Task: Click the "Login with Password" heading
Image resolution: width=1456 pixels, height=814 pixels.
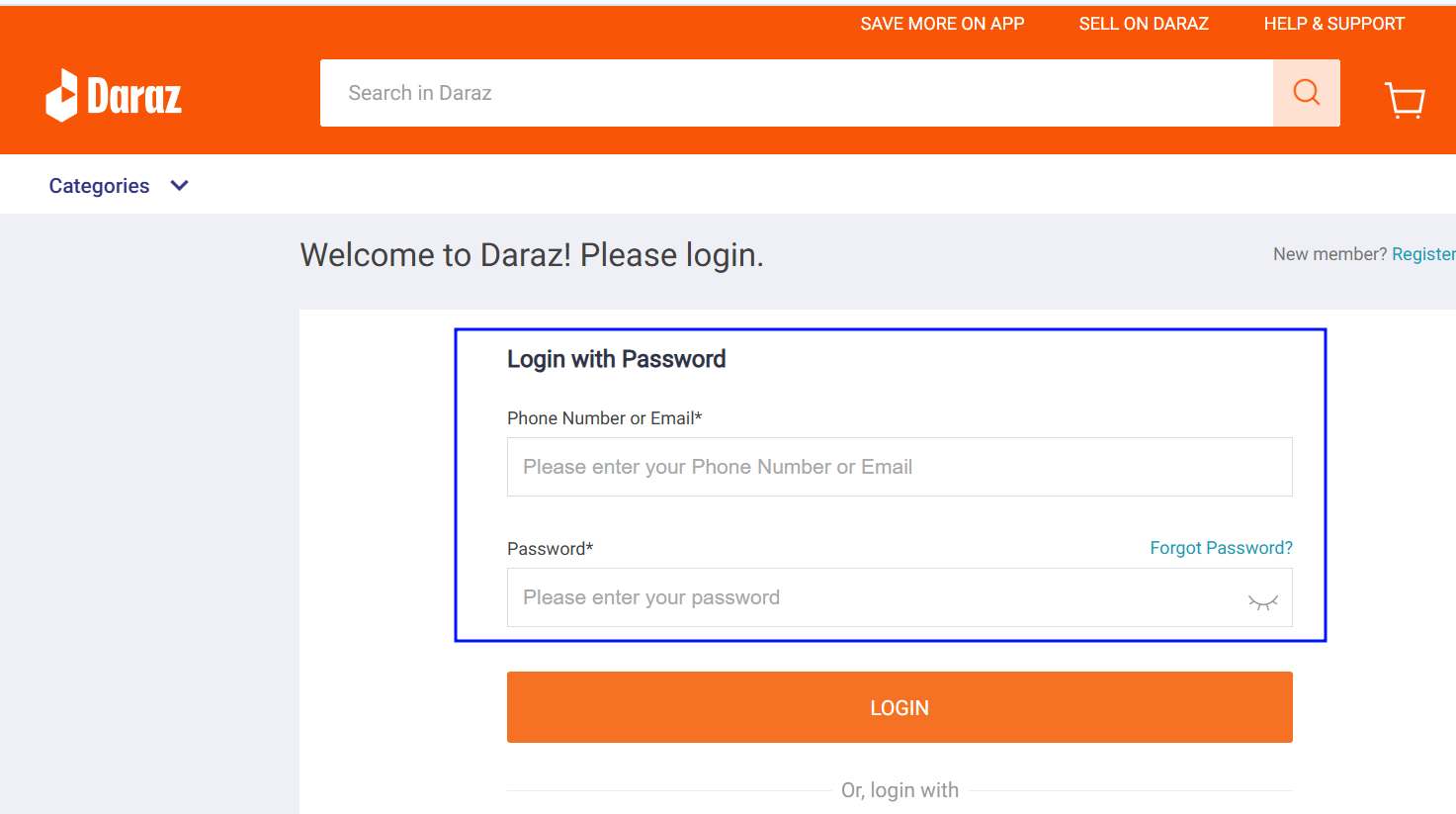Action: 616,359
